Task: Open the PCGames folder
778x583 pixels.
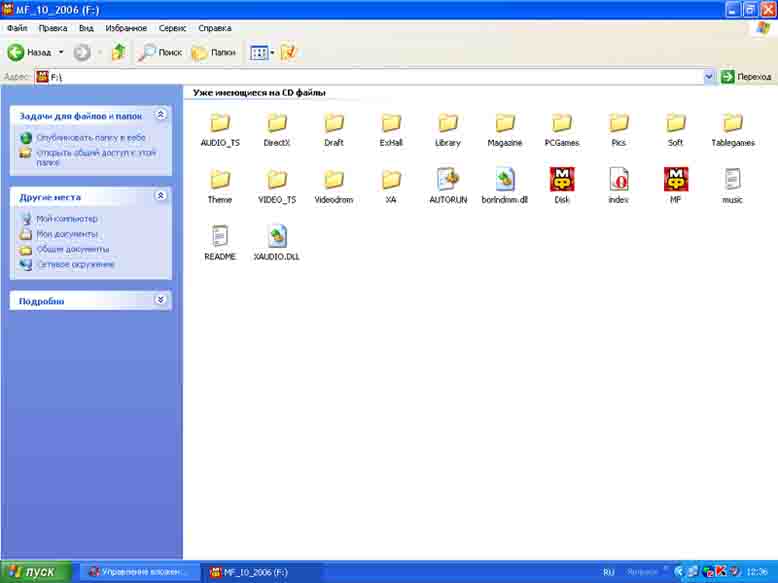Action: 562,123
